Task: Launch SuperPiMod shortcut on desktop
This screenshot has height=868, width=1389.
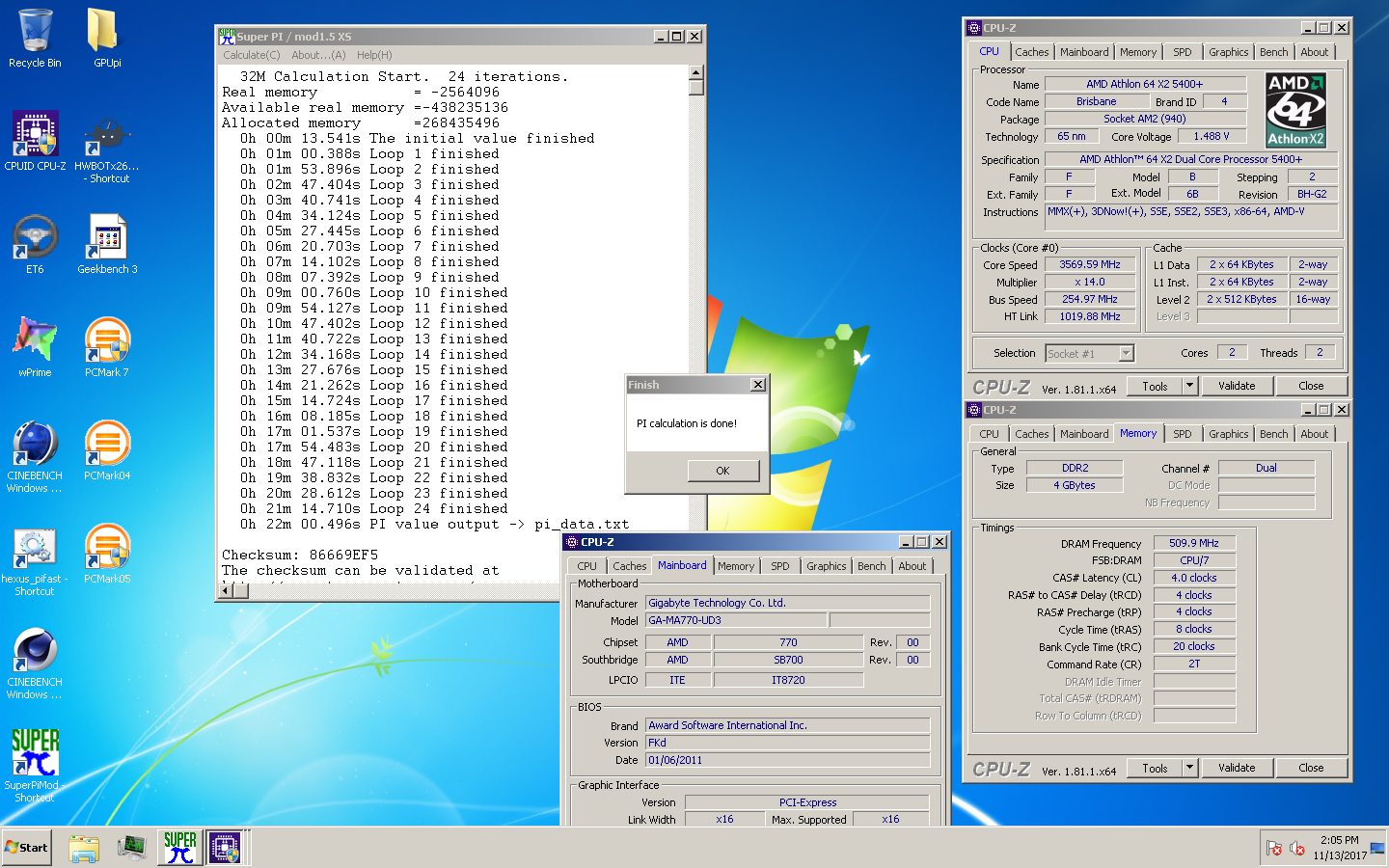Action: coord(35,766)
